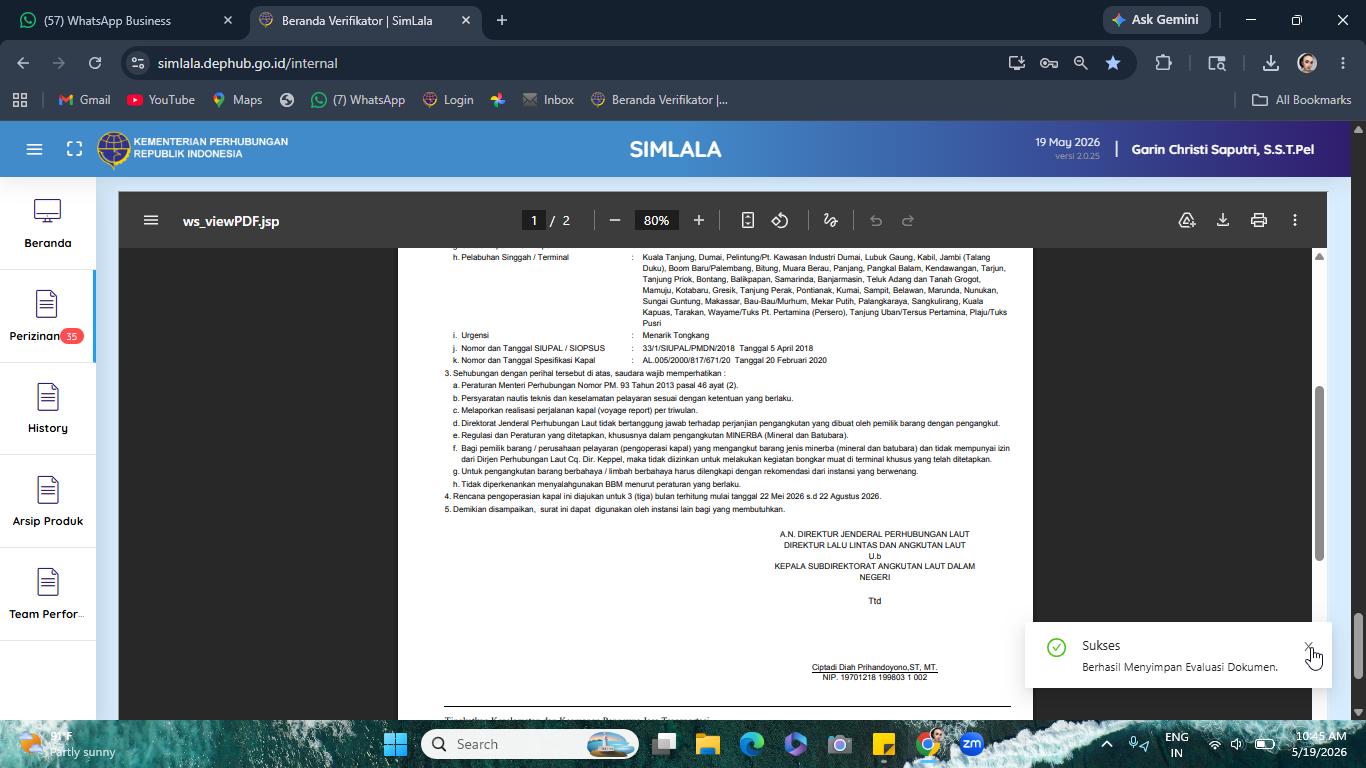Open the PDF draw annotation tool
The image size is (1366, 768).
830,220
